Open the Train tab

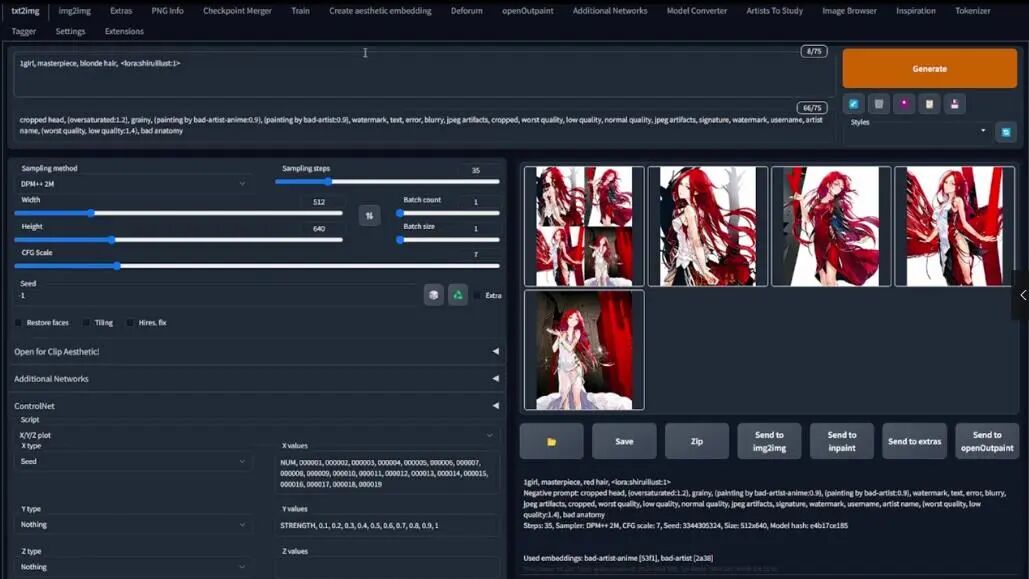pos(301,11)
